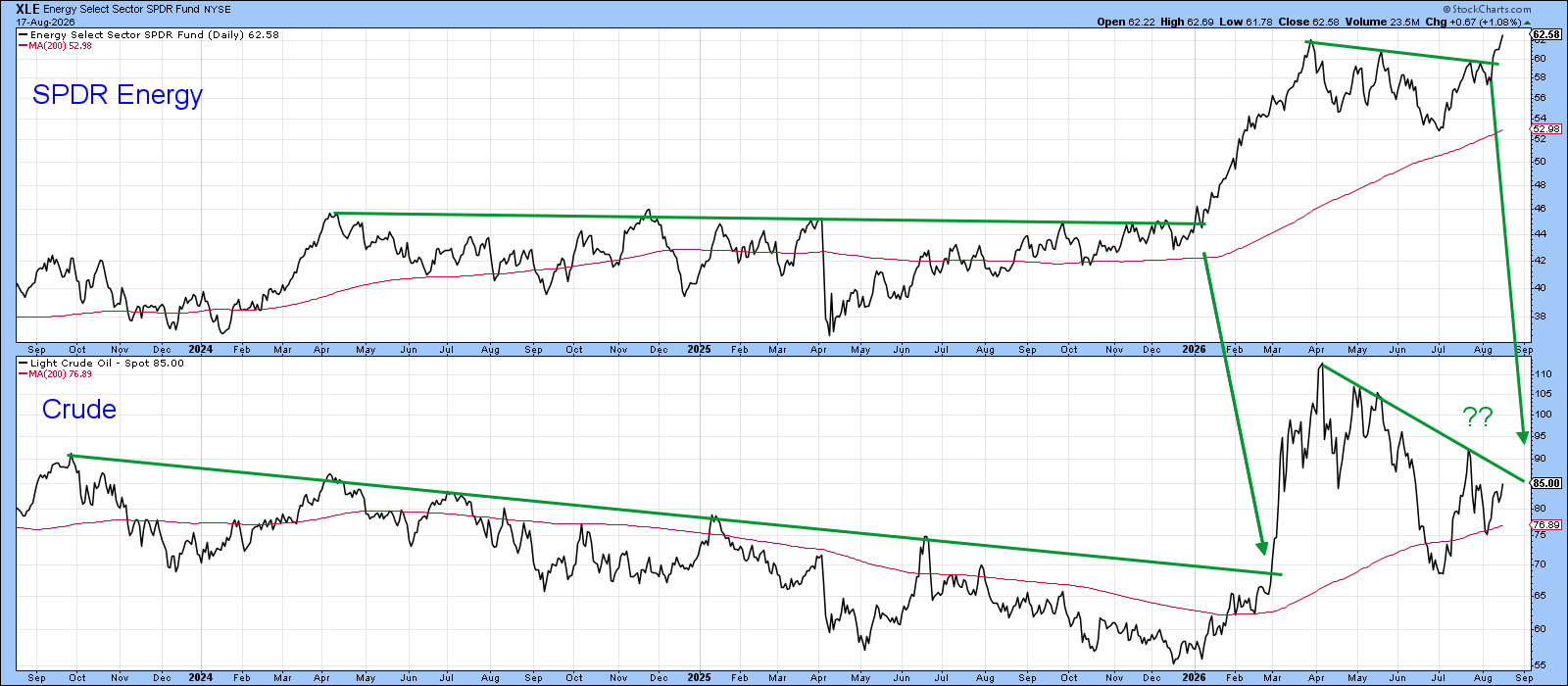The width and height of the screenshot is (1568, 686).
Task: Select the 'Crude' panel label
Action: click(78, 409)
